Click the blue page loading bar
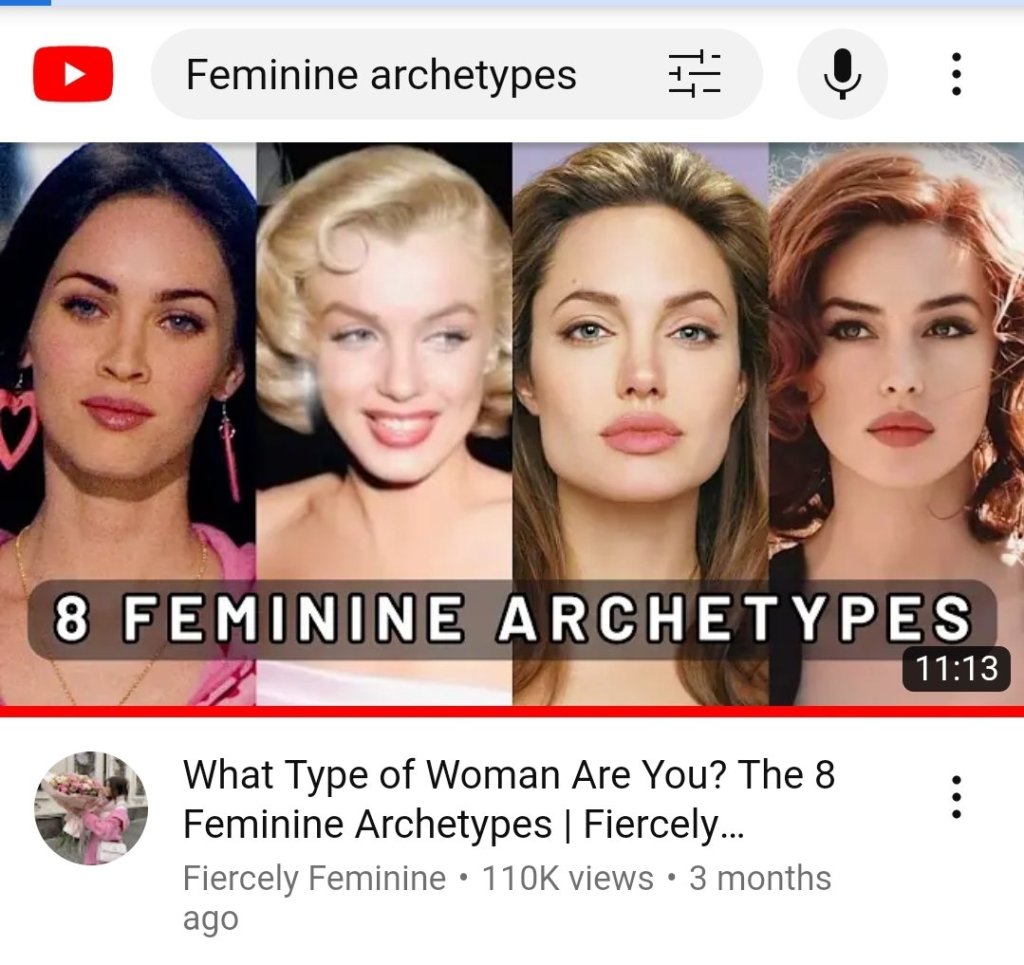Image resolution: width=1024 pixels, height=965 pixels. click(25, 3)
